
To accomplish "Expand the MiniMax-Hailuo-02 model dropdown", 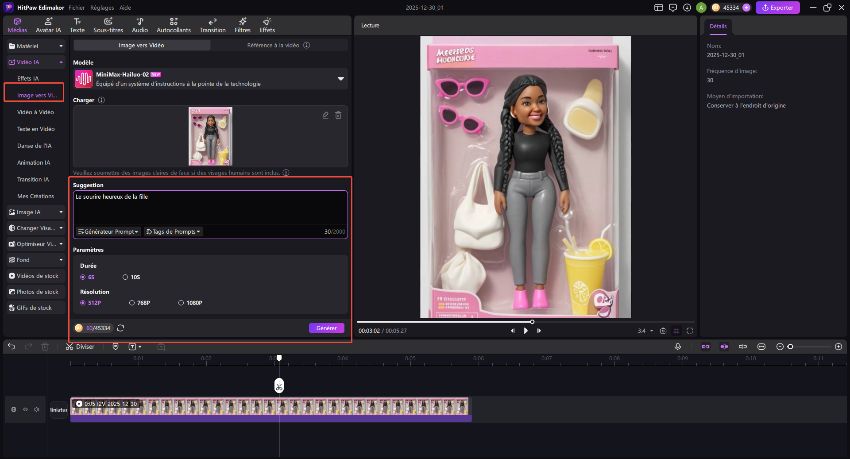I will pos(341,78).
